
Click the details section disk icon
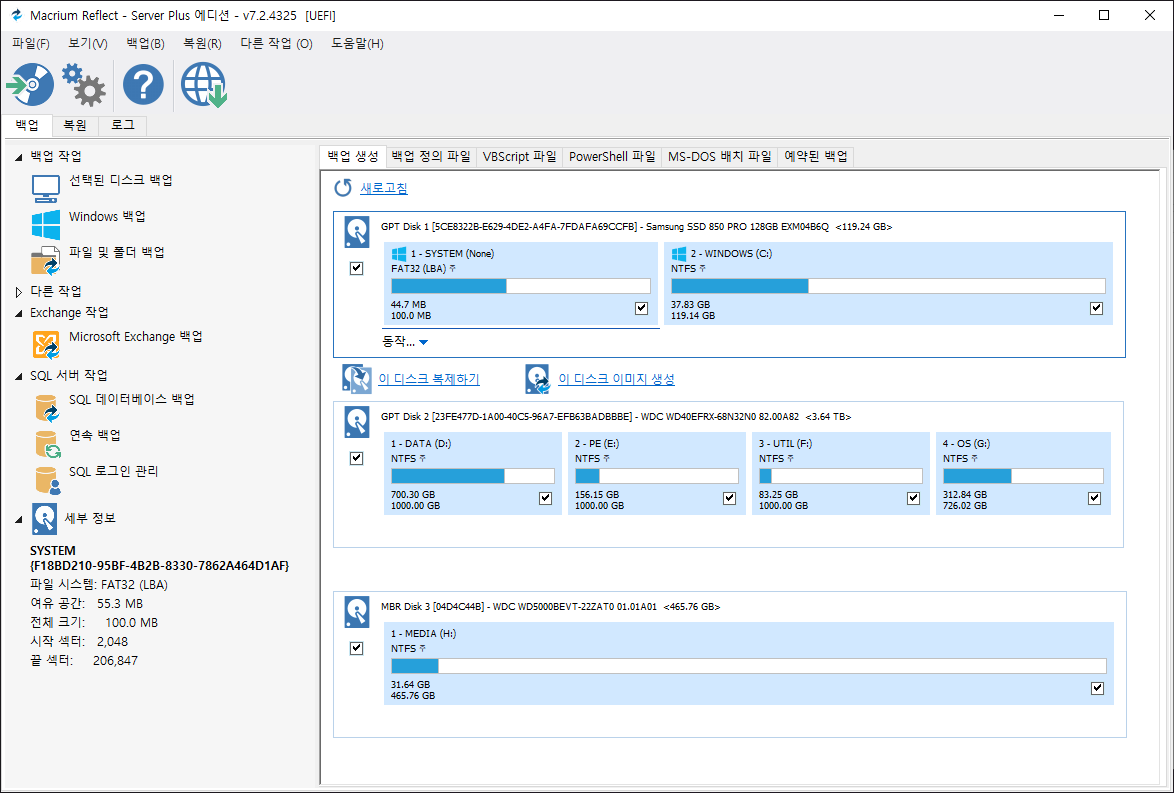pos(45,518)
